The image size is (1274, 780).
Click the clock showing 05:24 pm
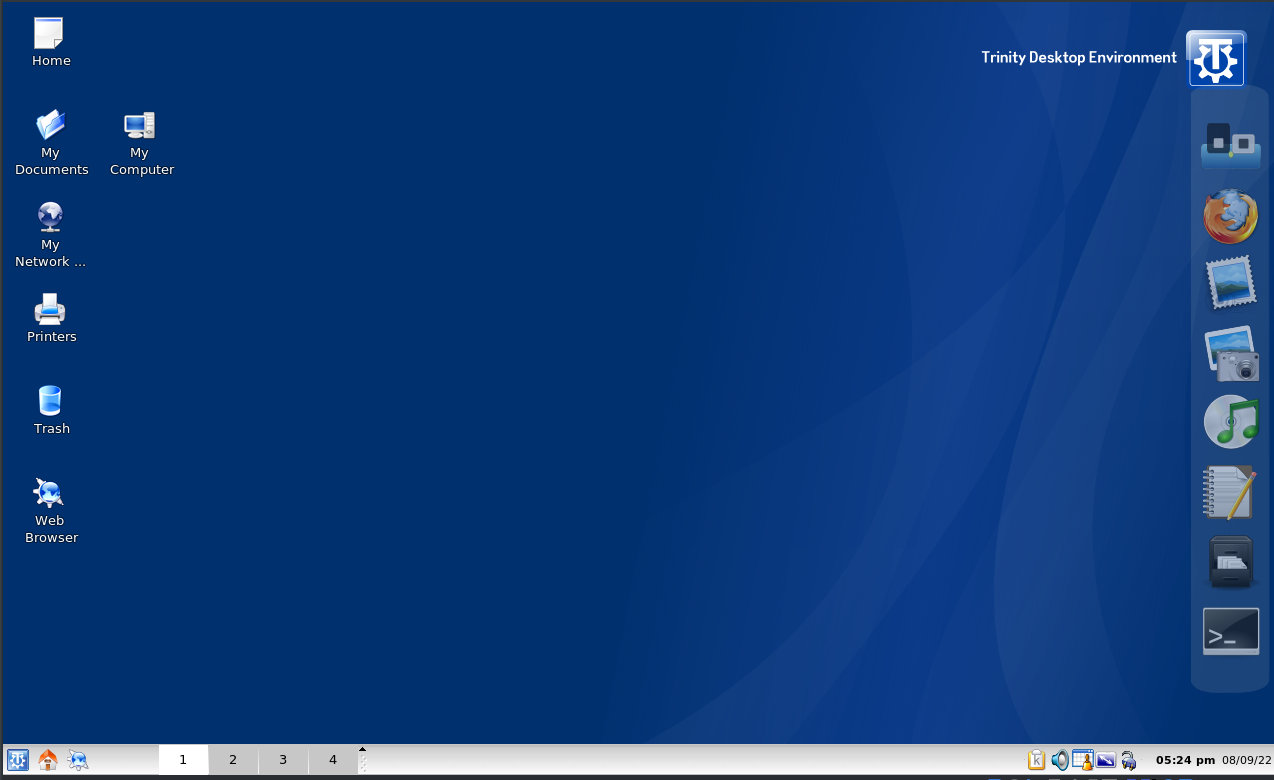[1185, 760]
